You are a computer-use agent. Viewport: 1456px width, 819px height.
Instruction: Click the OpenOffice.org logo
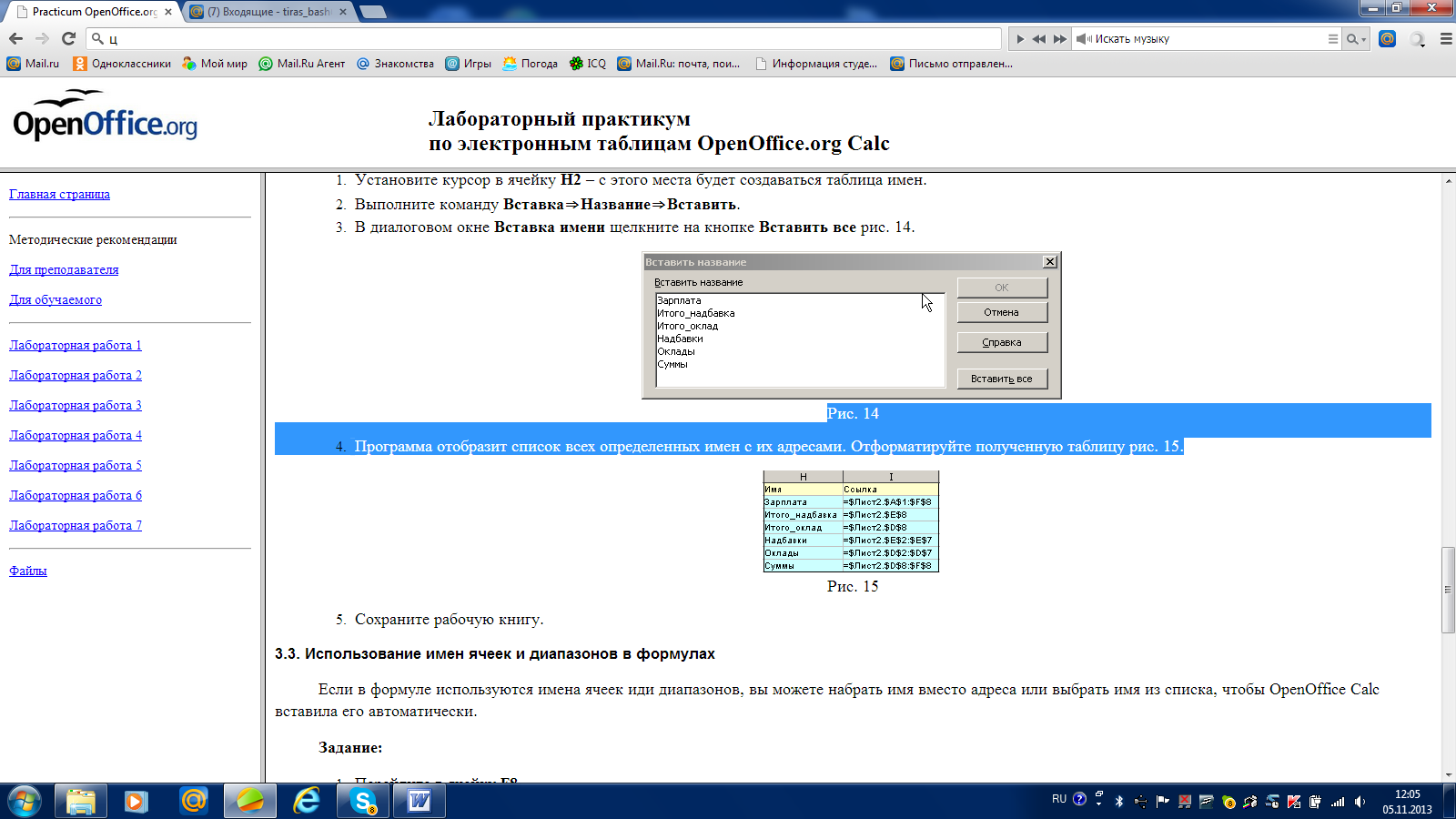pyautogui.click(x=105, y=116)
